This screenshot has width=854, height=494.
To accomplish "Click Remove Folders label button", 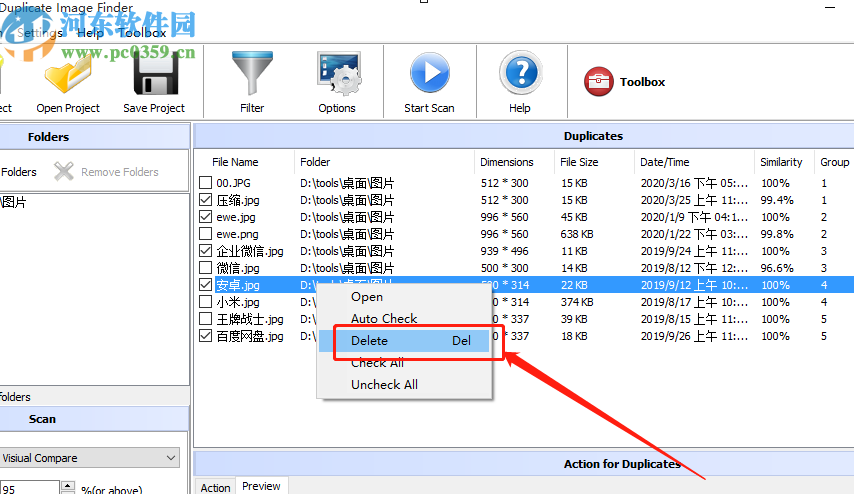I will click(x=120, y=172).
